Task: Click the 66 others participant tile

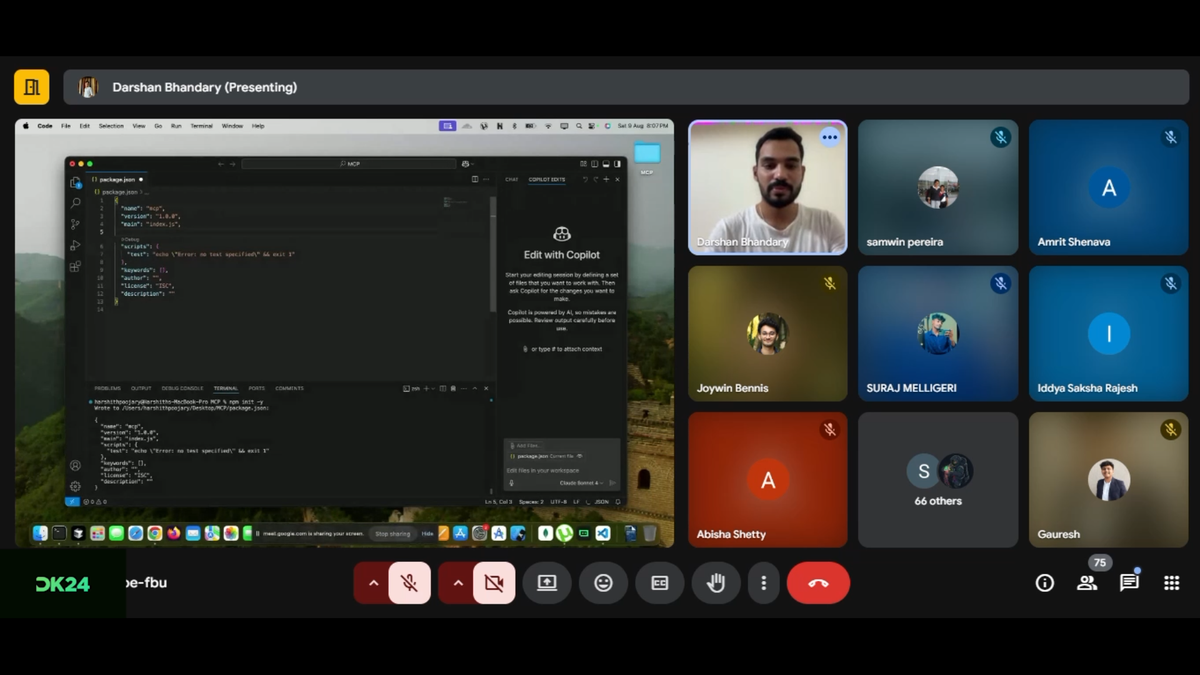Action: pyautogui.click(x=938, y=480)
